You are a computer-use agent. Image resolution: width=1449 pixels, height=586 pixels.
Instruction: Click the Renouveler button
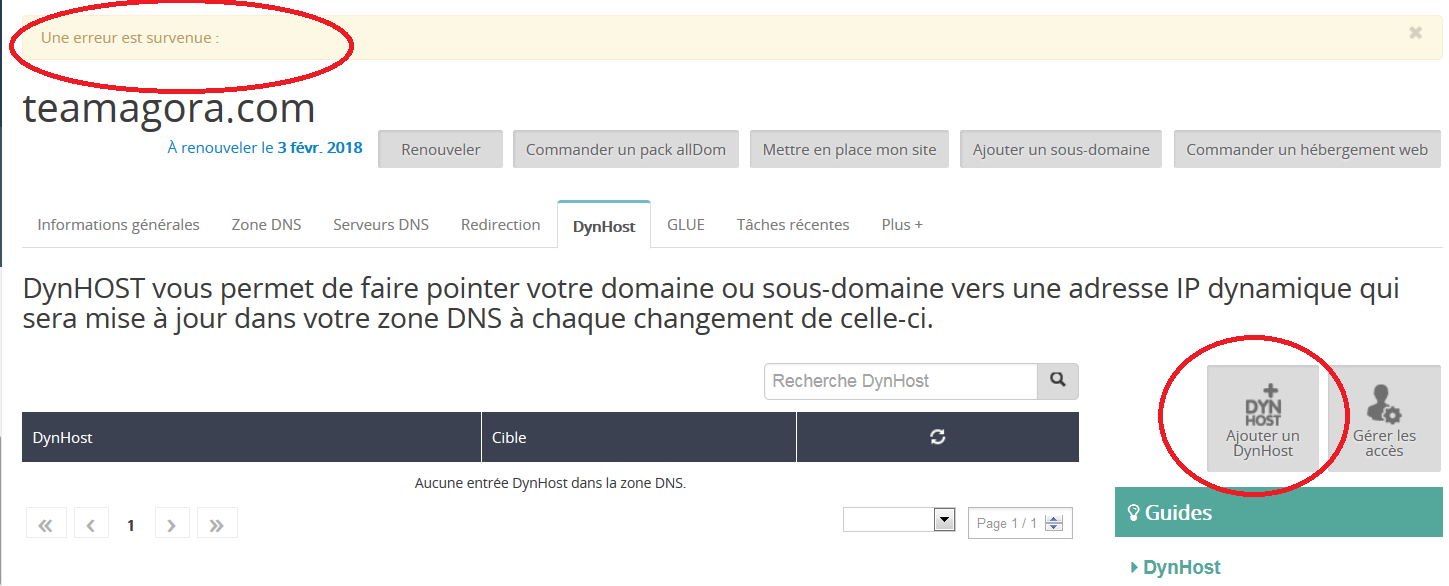(441, 149)
